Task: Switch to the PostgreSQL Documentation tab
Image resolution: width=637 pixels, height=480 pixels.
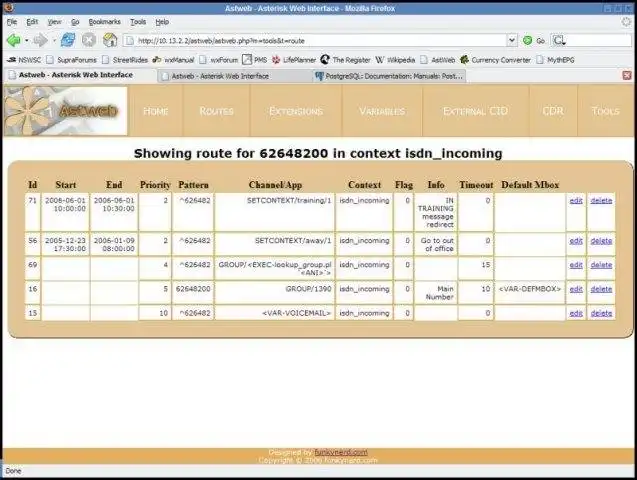Action: pyautogui.click(x=389, y=76)
